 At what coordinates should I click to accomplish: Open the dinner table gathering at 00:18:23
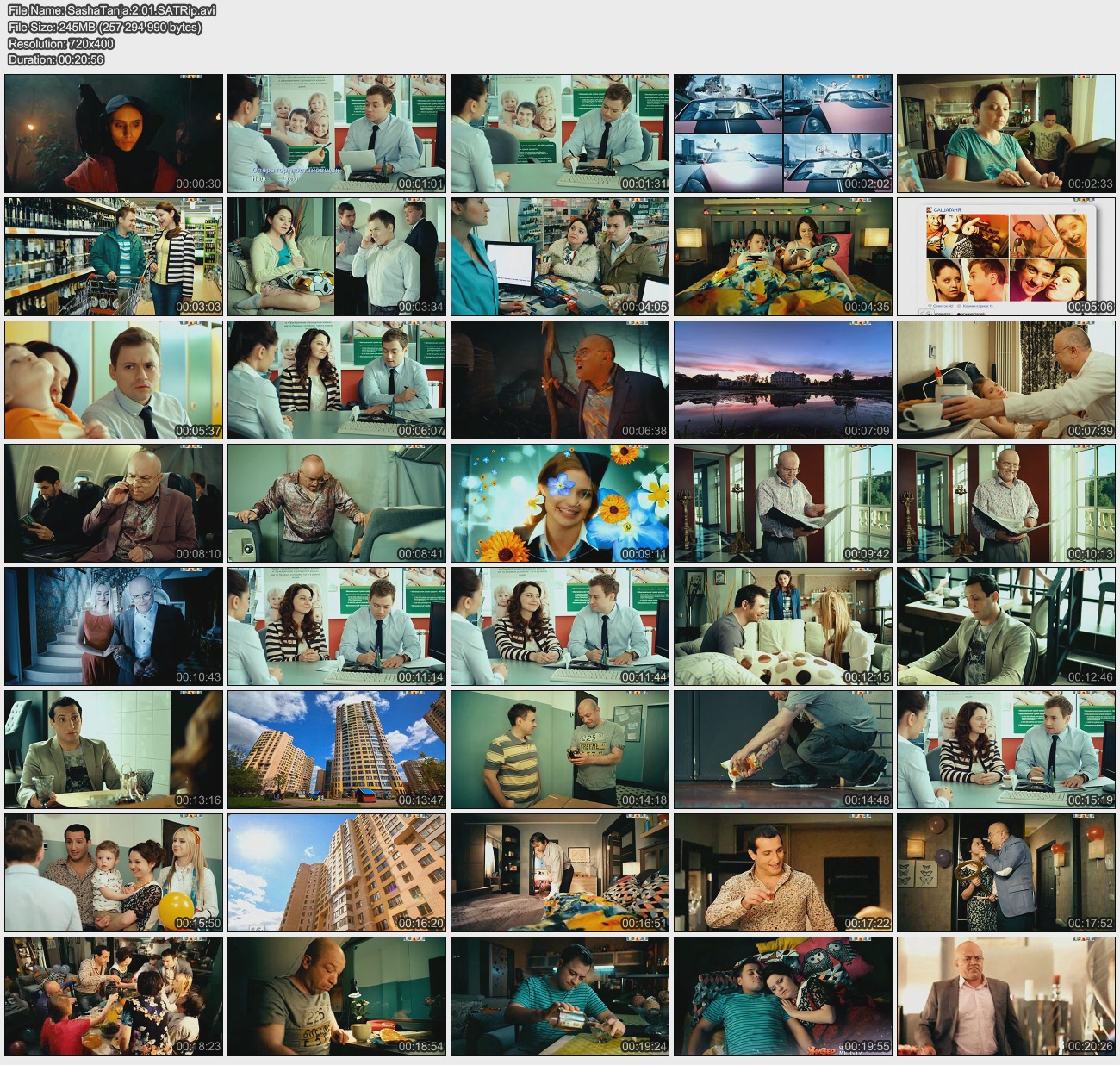[x=114, y=996]
